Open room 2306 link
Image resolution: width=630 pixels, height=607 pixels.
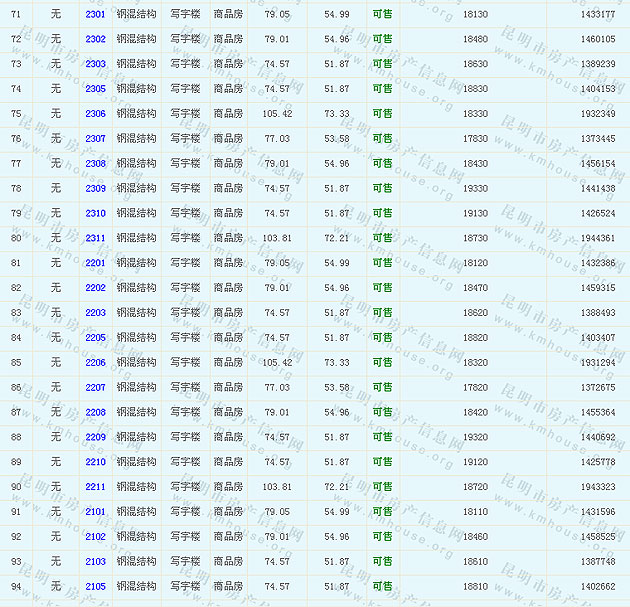click(95, 114)
